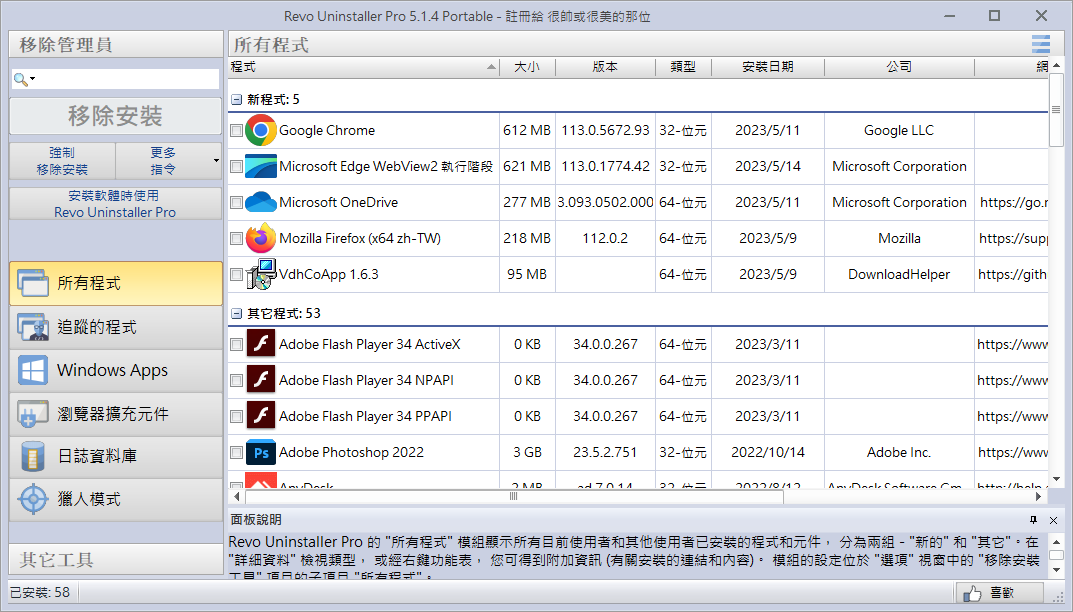Collapse the 新程式: 5 group
Screen dimensions: 1073x612
click(x=236, y=99)
